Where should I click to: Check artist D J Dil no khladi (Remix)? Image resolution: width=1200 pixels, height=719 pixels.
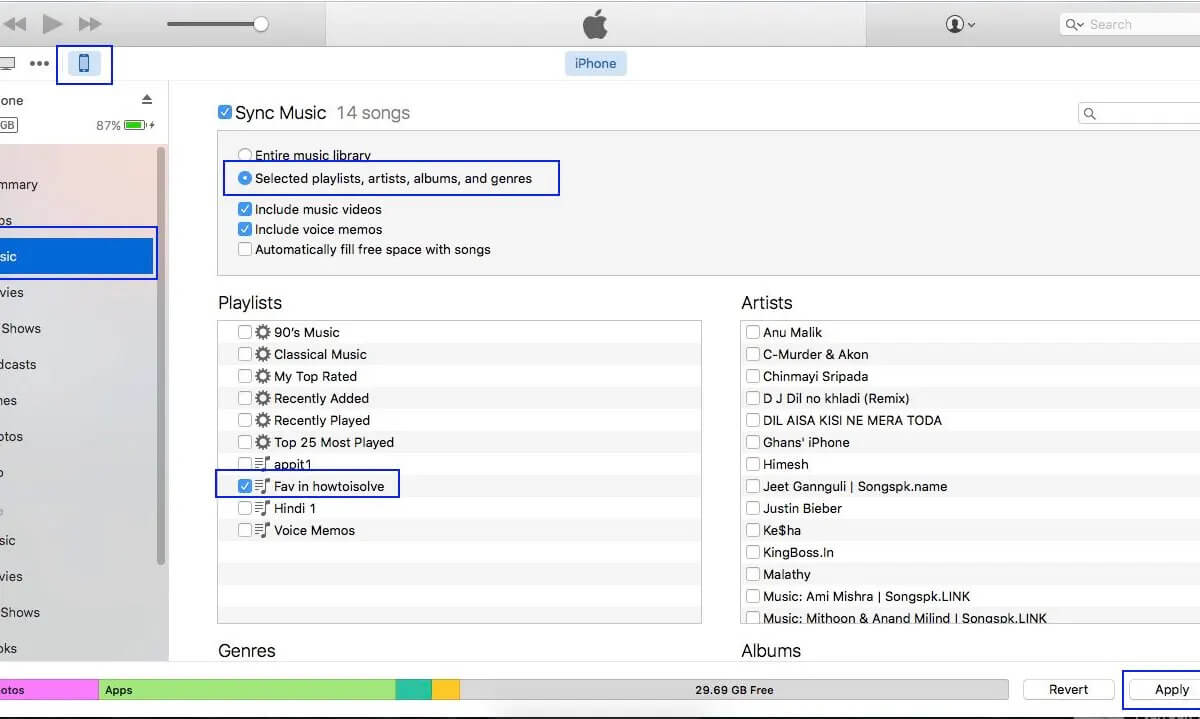click(753, 398)
